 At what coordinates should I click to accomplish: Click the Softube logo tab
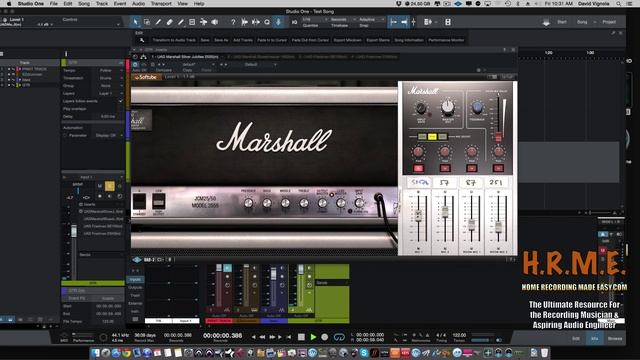click(146, 77)
